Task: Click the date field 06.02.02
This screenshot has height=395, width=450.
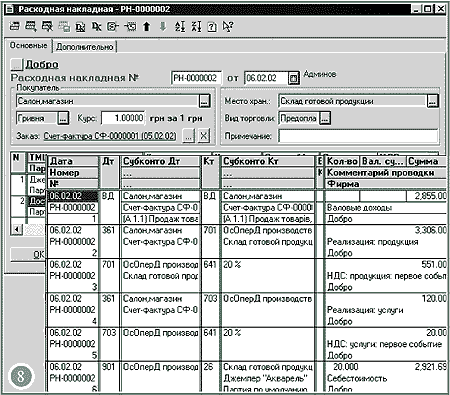Action: [x=266, y=78]
